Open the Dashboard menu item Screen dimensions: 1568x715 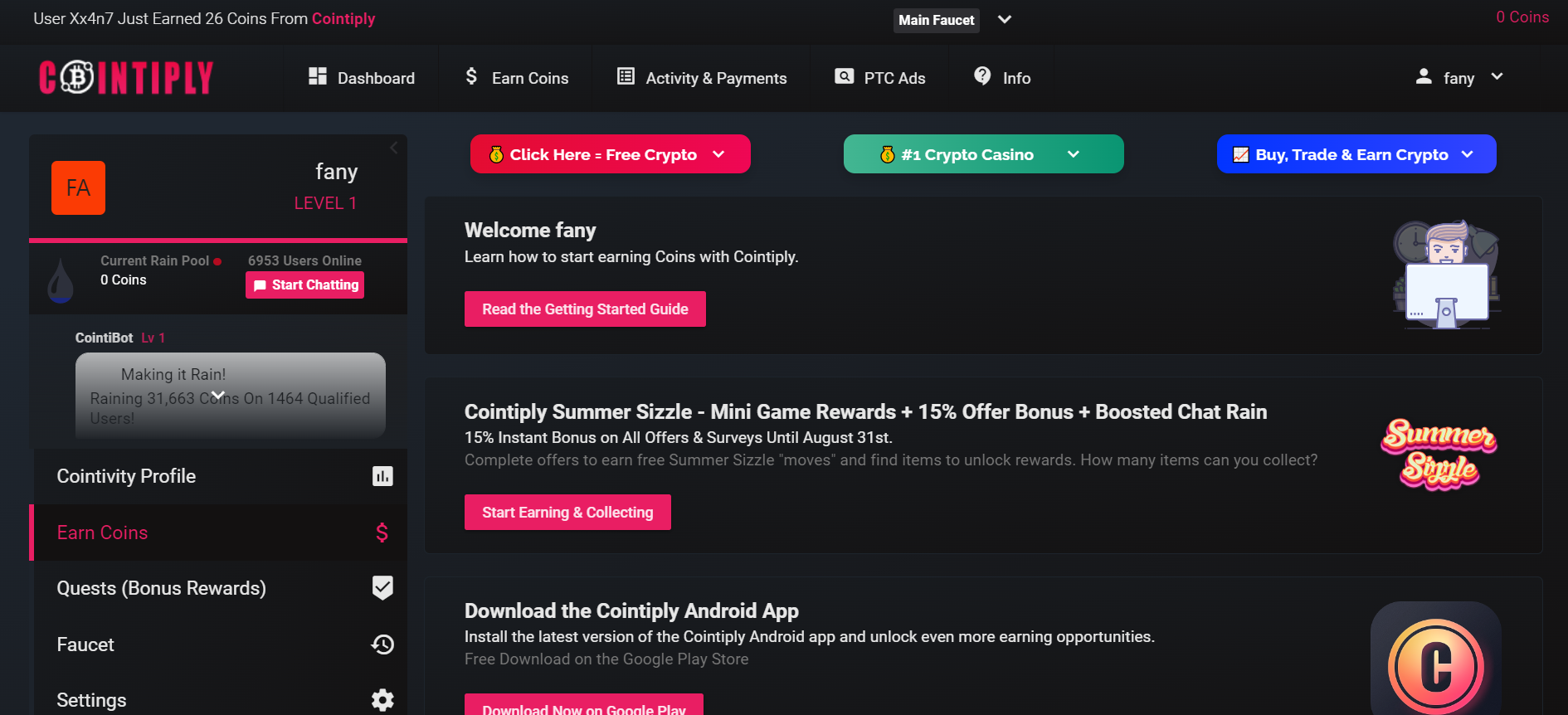pos(362,78)
